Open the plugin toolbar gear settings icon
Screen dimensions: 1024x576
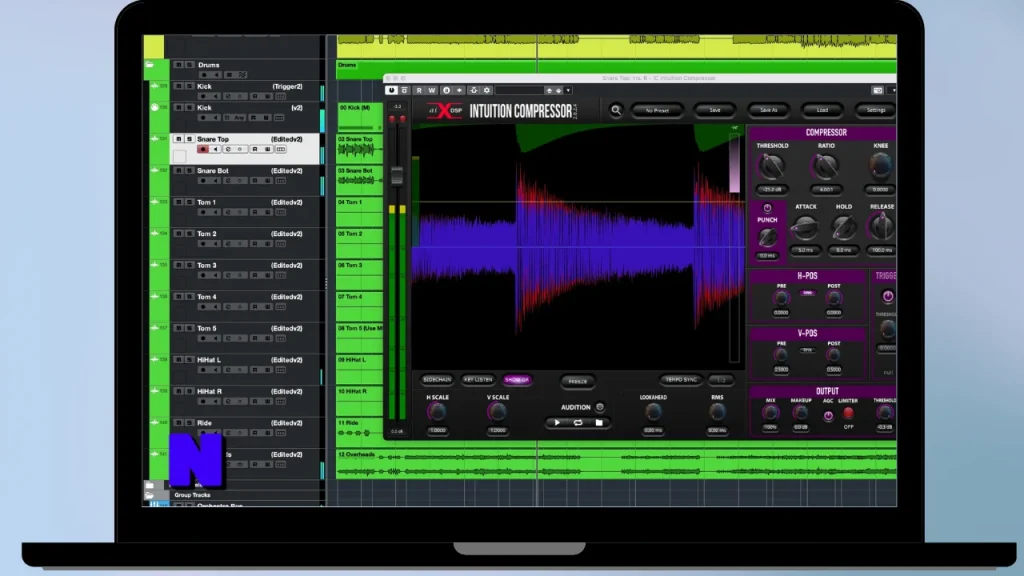pyautogui.click(x=487, y=91)
